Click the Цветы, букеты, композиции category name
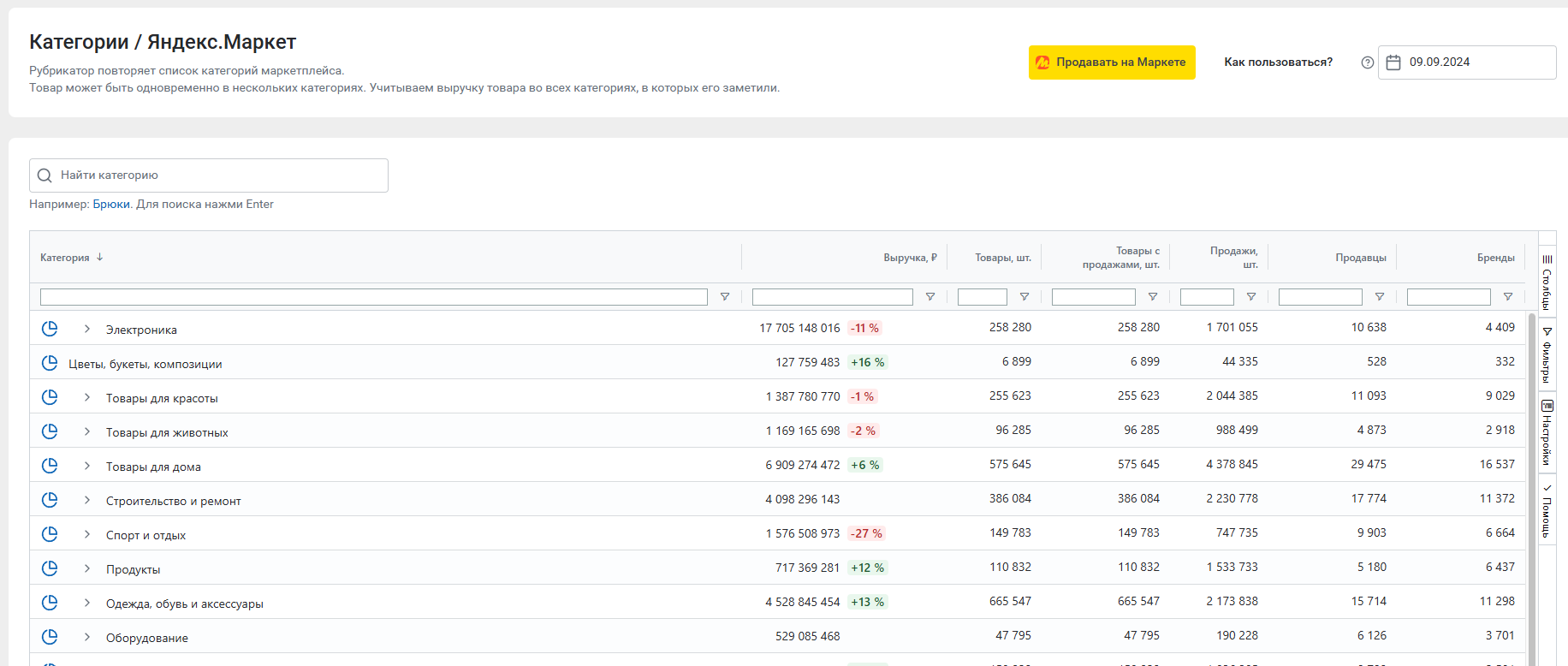This screenshot has width=1568, height=666. [x=146, y=364]
